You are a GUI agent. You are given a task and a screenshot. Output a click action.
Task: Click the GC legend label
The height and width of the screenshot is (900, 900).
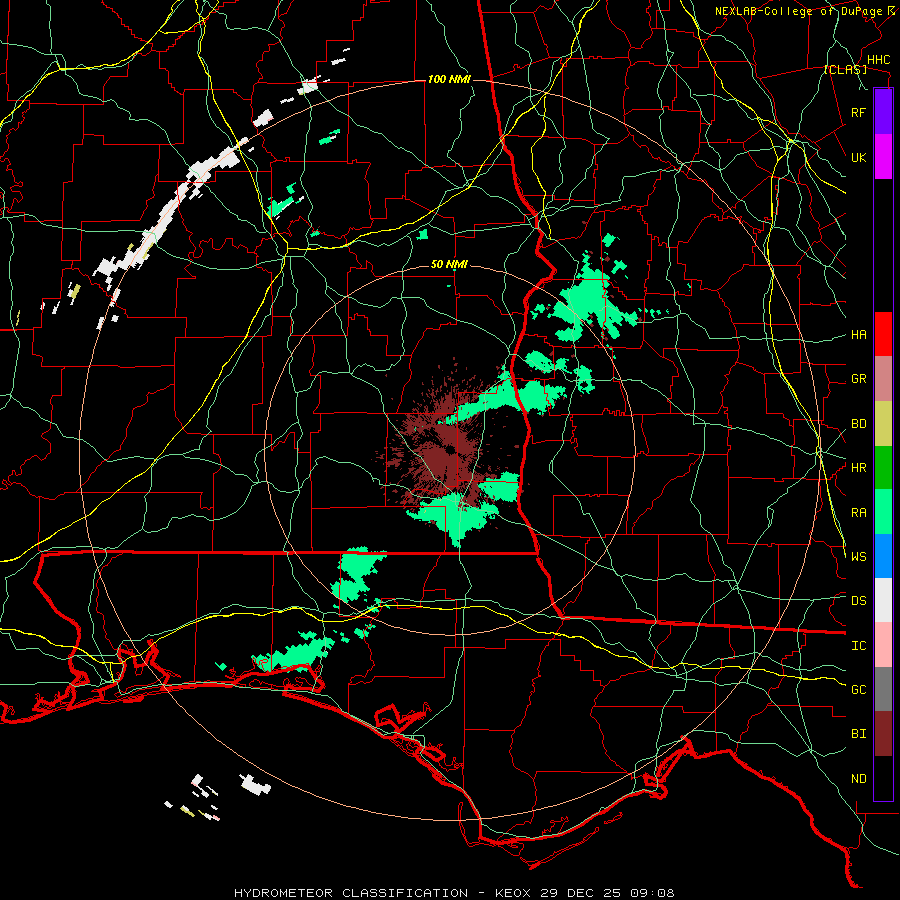click(x=858, y=690)
